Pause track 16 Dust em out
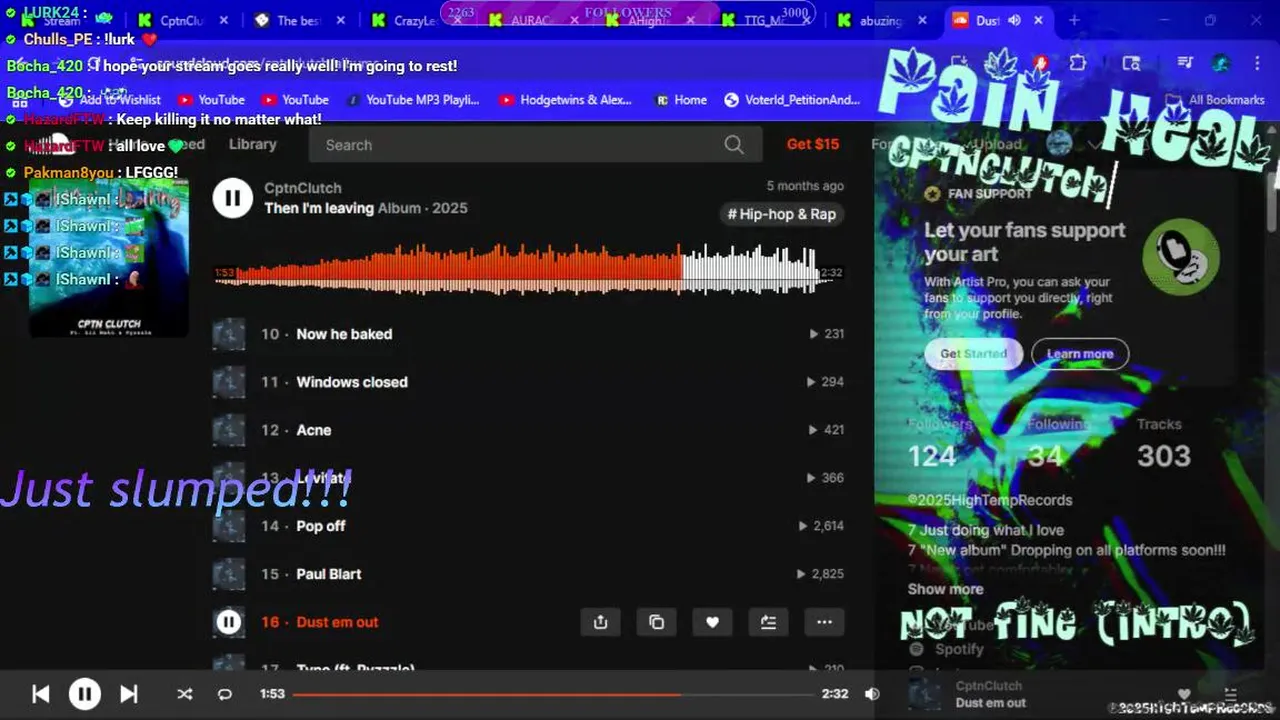The height and width of the screenshot is (720, 1280). tap(229, 622)
